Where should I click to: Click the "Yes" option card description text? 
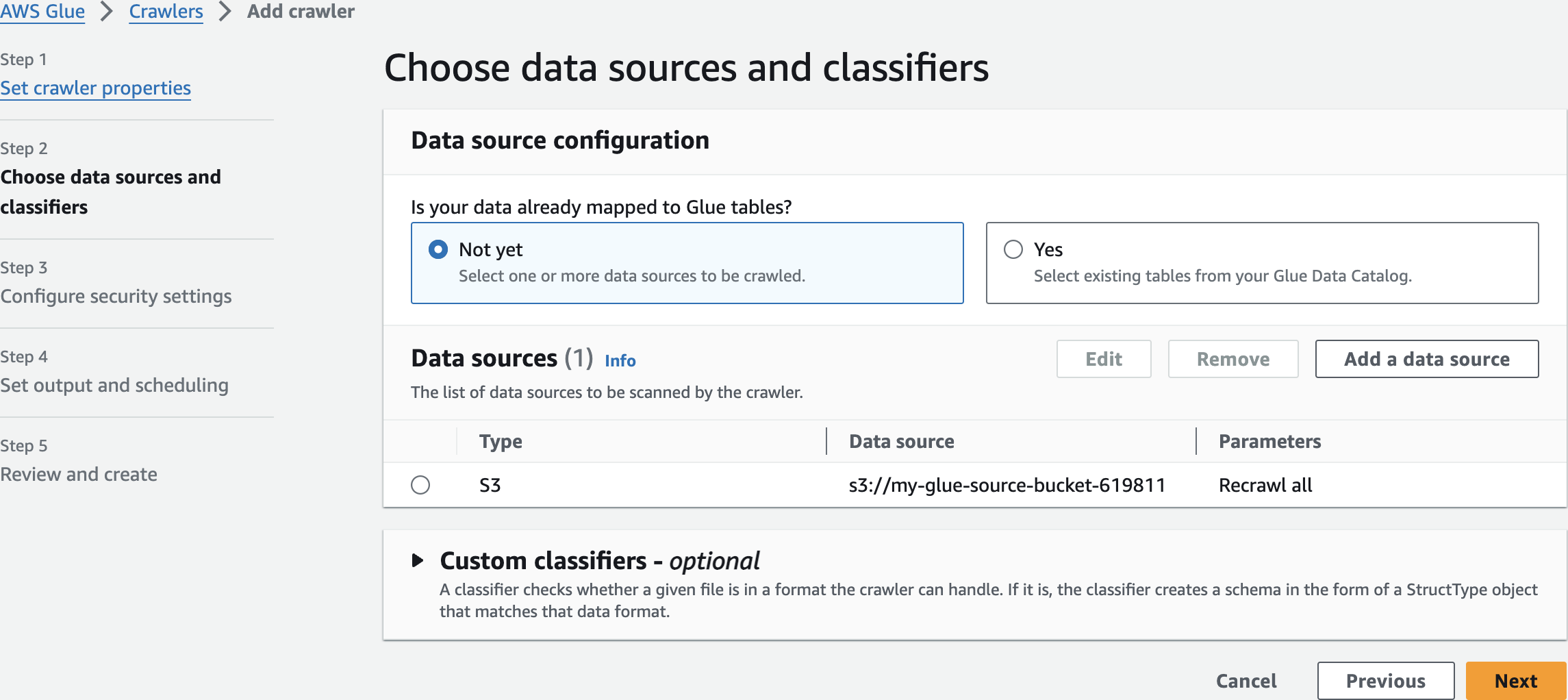click(1222, 276)
